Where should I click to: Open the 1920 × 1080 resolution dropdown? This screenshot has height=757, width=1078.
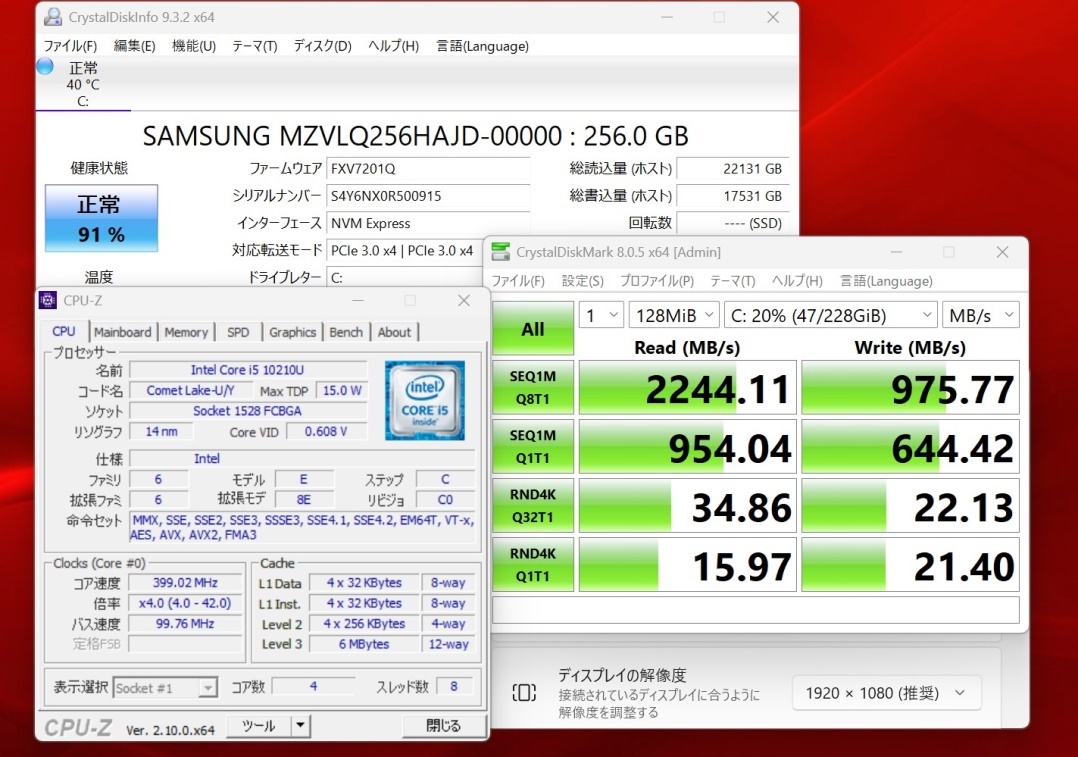click(x=886, y=693)
